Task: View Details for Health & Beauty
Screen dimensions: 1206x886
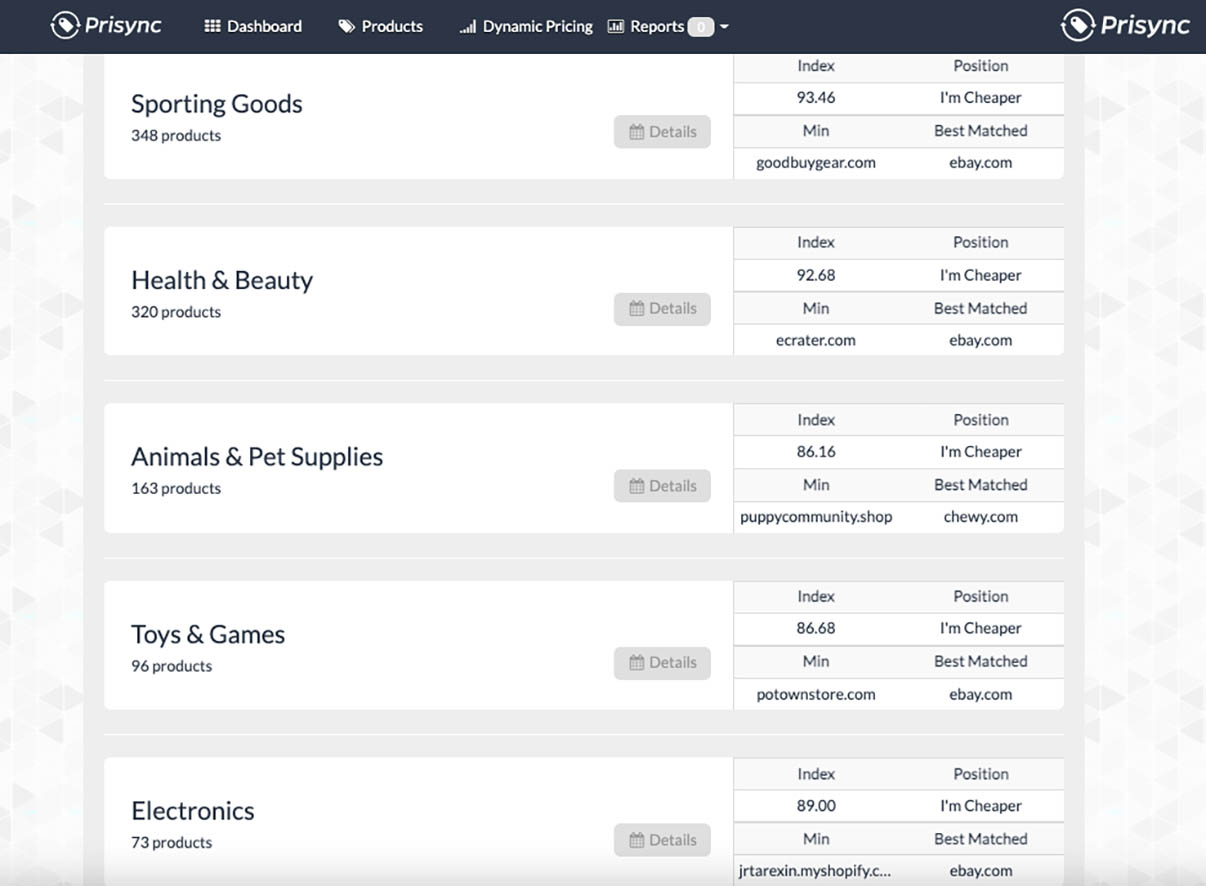Action: point(662,309)
